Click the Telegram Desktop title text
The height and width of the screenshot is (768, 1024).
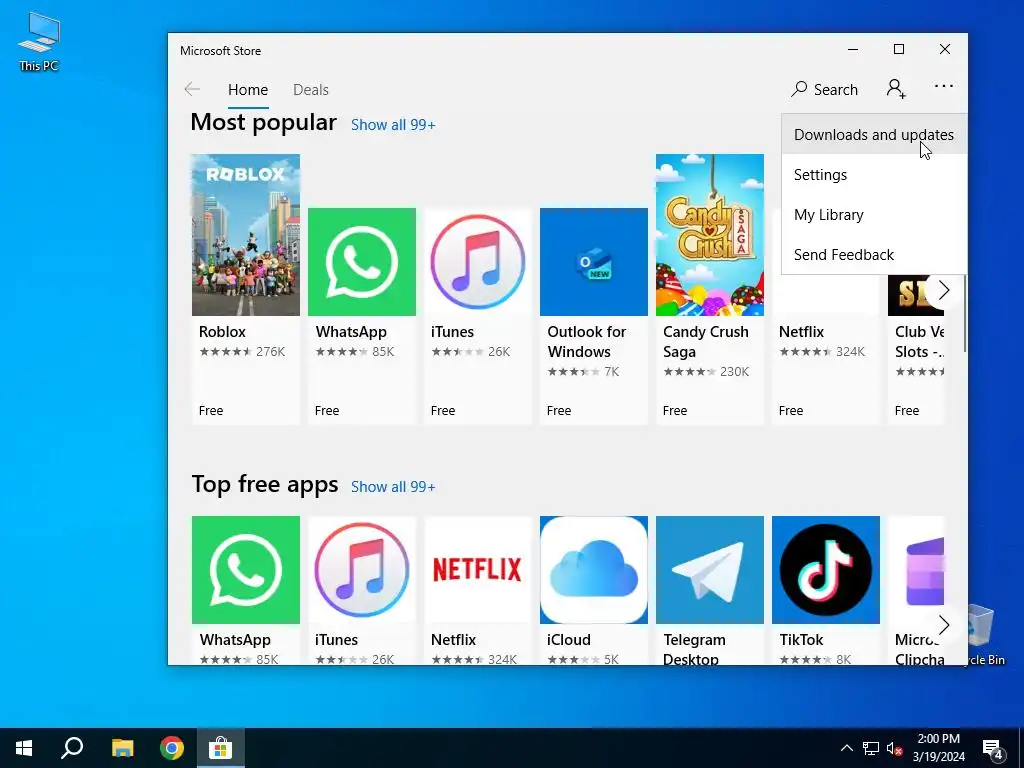[x=695, y=649]
